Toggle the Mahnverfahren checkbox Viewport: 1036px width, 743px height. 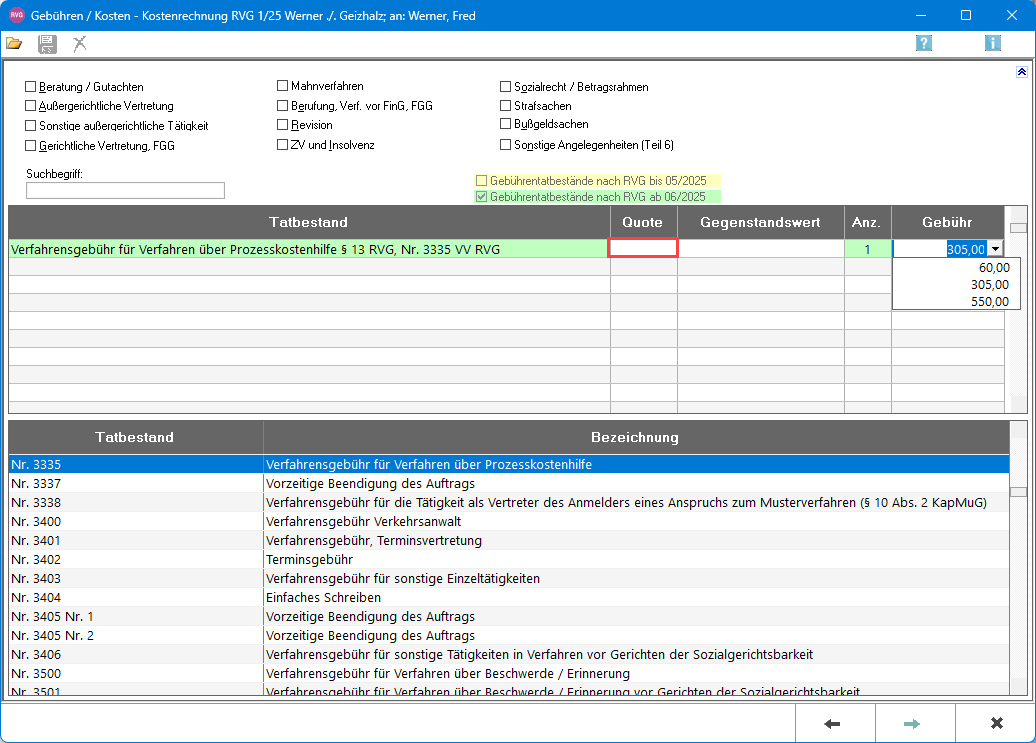click(x=283, y=86)
